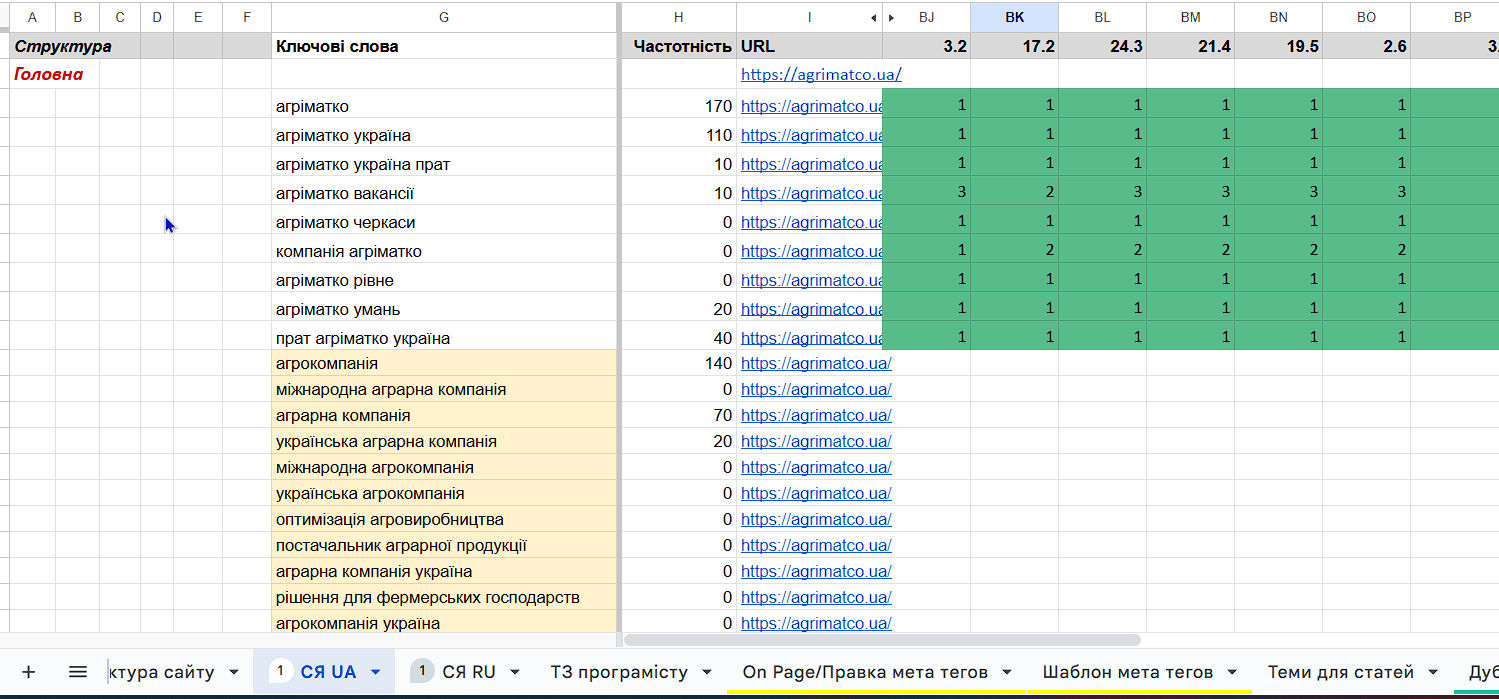Select column BK header
The height and width of the screenshot is (699, 1499).
pyautogui.click(x=1014, y=17)
